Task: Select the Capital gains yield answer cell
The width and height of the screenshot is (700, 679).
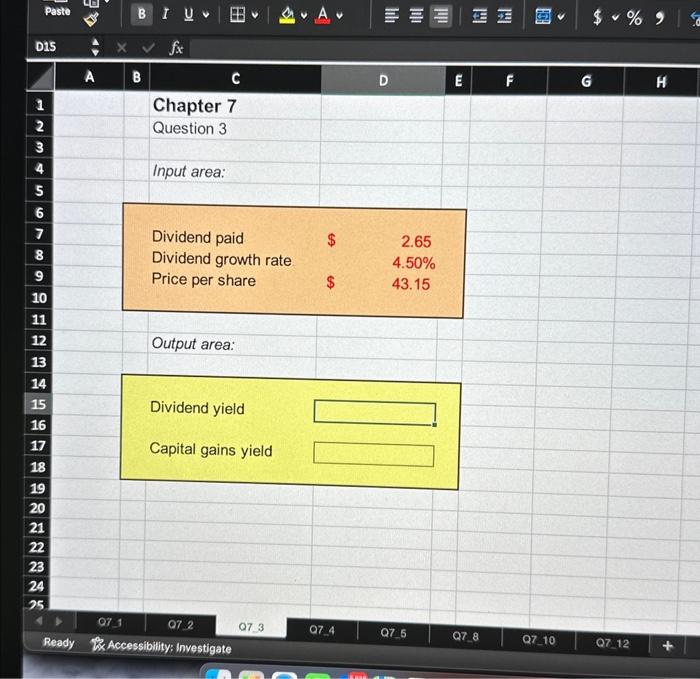Action: (x=374, y=454)
